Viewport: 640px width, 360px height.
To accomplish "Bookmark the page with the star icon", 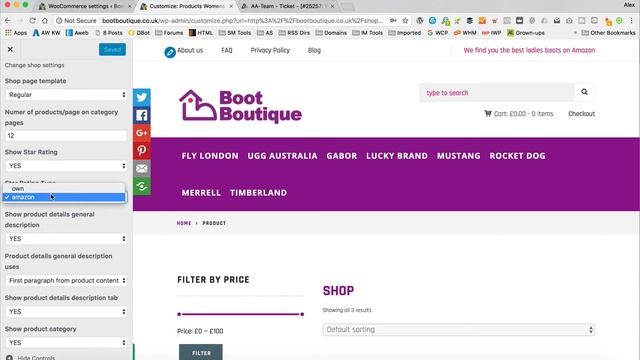I will [x=405, y=20].
